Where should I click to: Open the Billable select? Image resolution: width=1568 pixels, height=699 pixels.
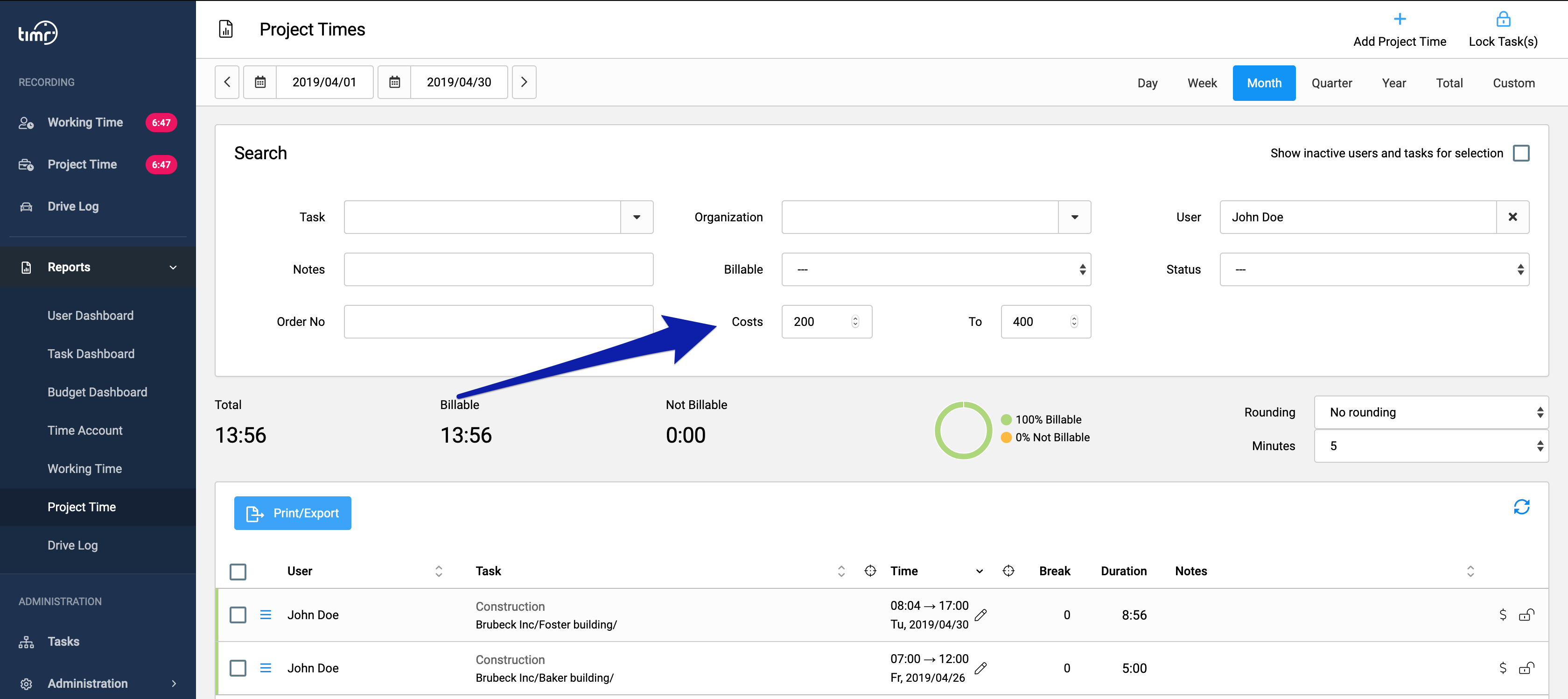[936, 270]
